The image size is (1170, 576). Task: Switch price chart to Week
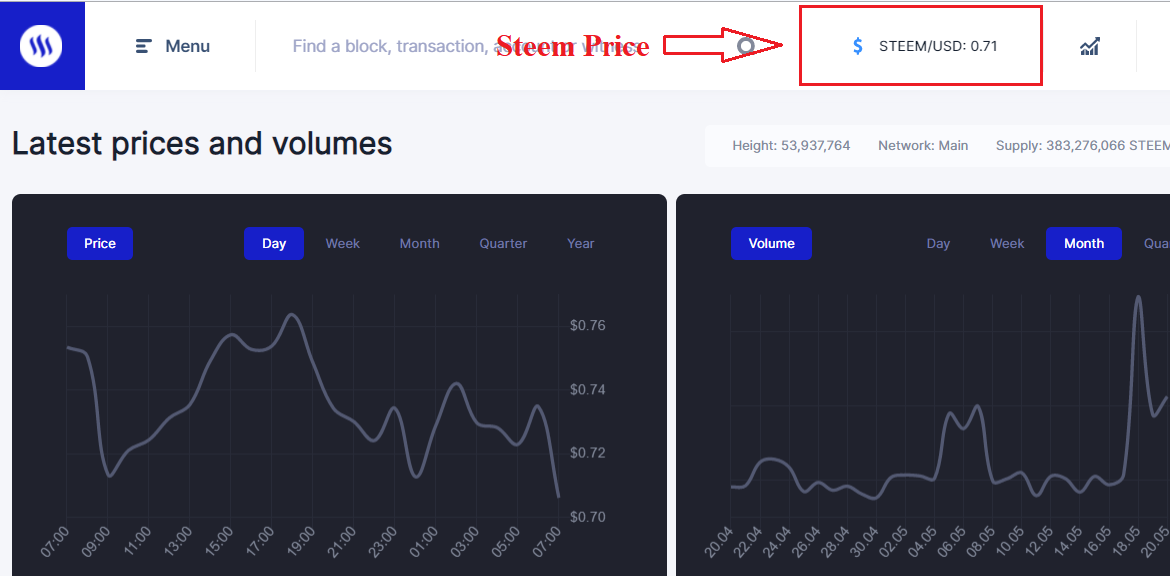pos(342,243)
